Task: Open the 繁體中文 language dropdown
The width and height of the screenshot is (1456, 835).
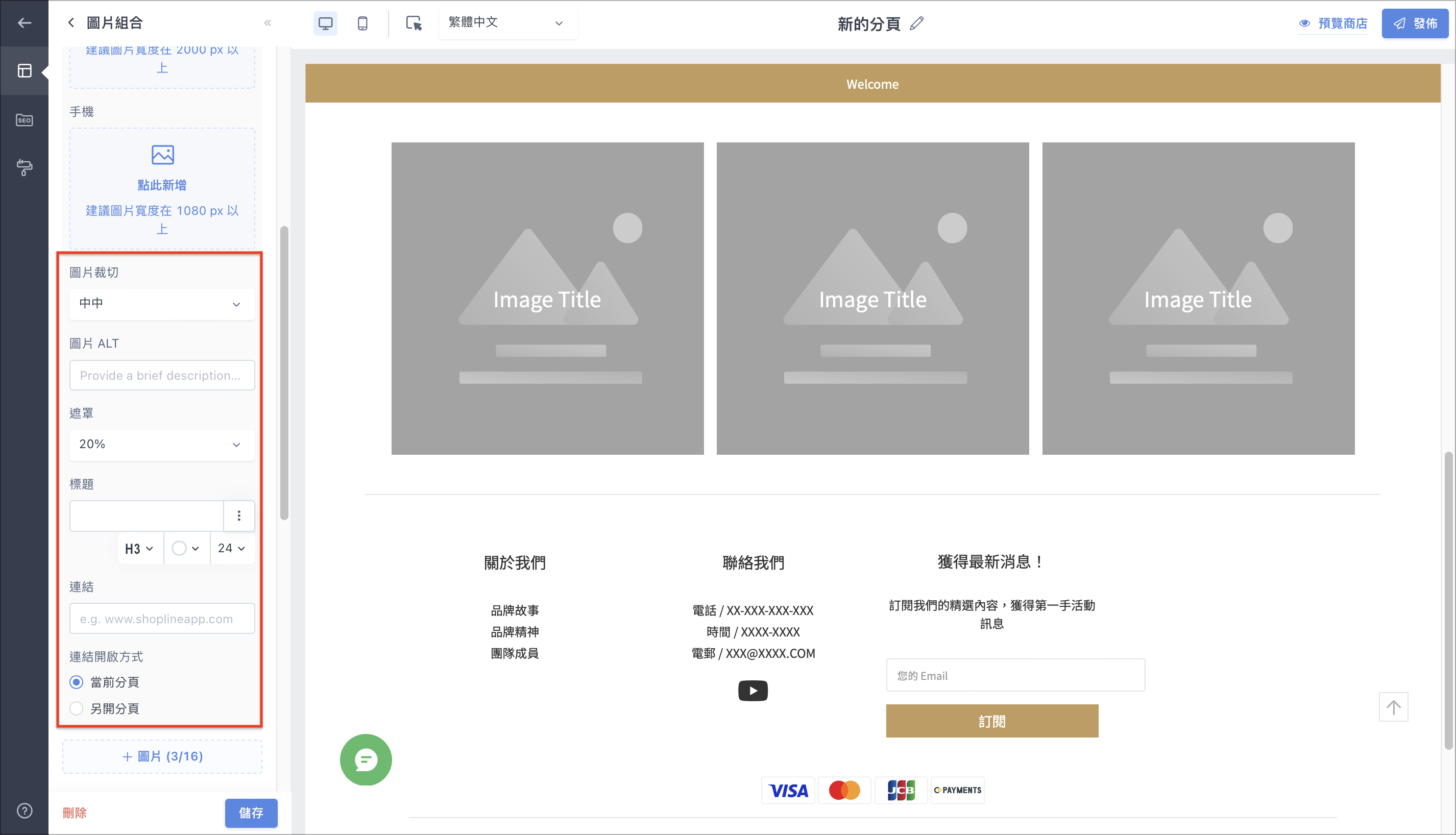Action: point(508,23)
